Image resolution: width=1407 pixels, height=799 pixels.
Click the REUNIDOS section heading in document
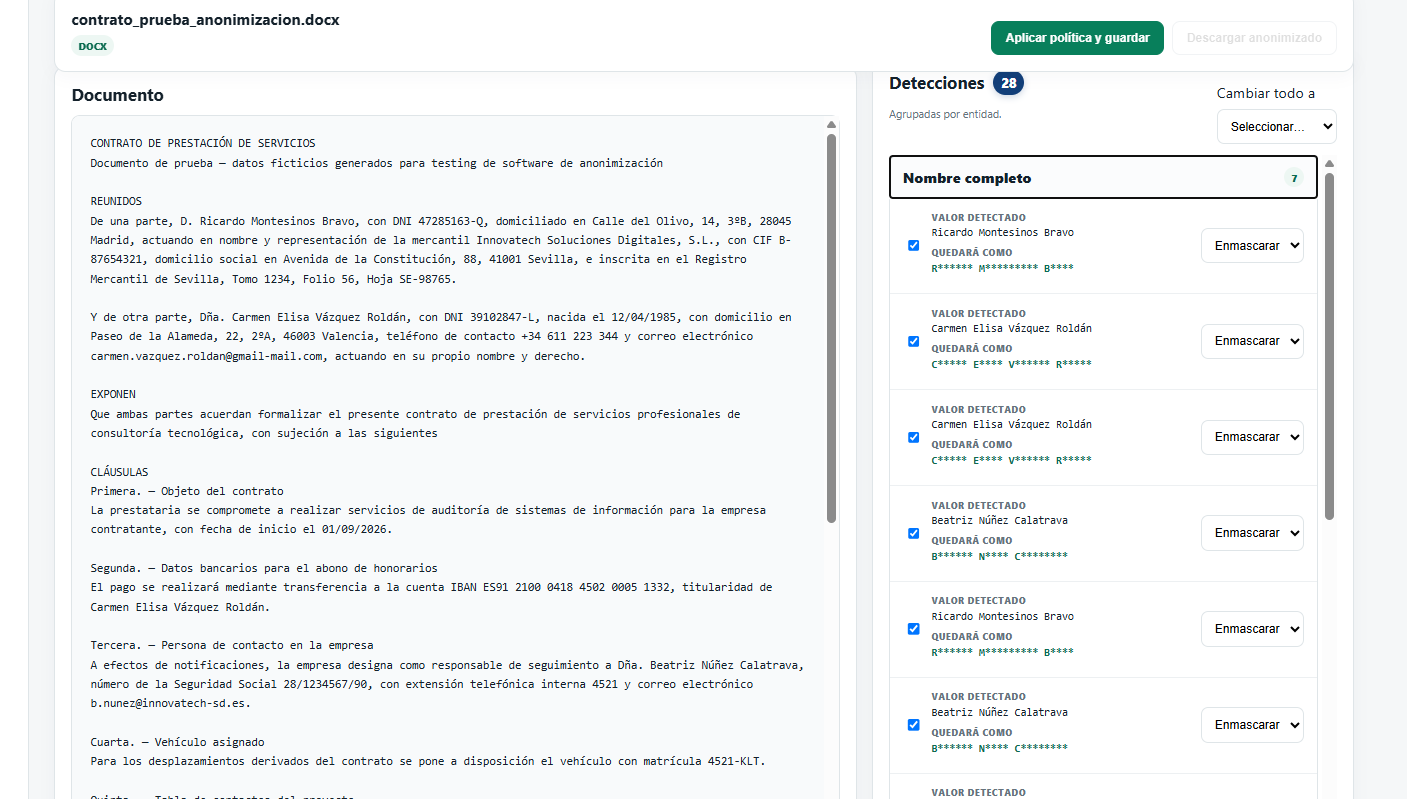pos(116,201)
